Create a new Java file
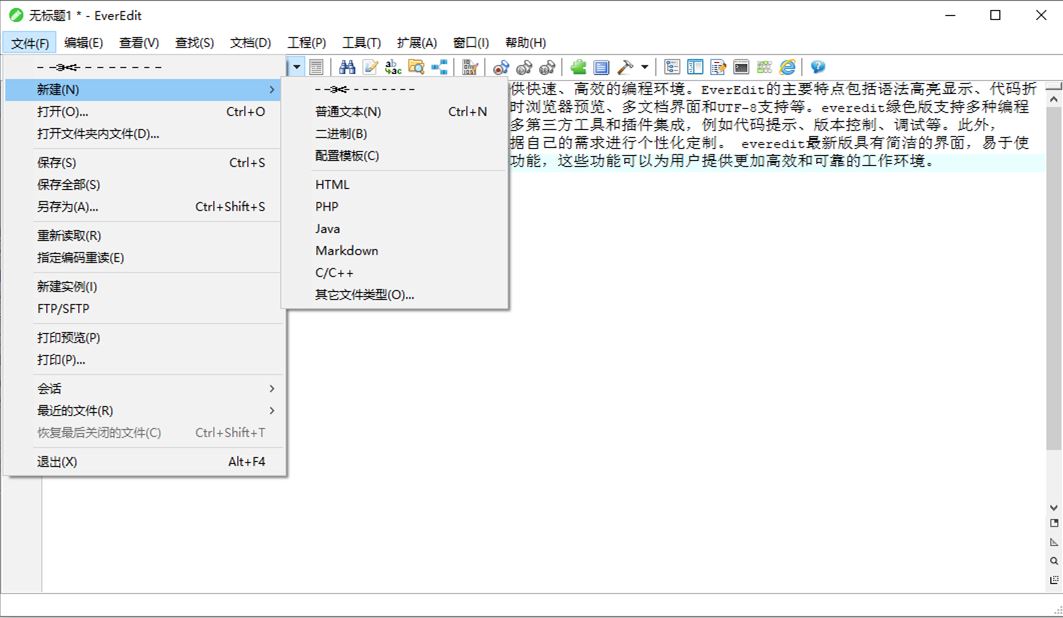Viewport: 1063px width, 618px height. coord(395,228)
